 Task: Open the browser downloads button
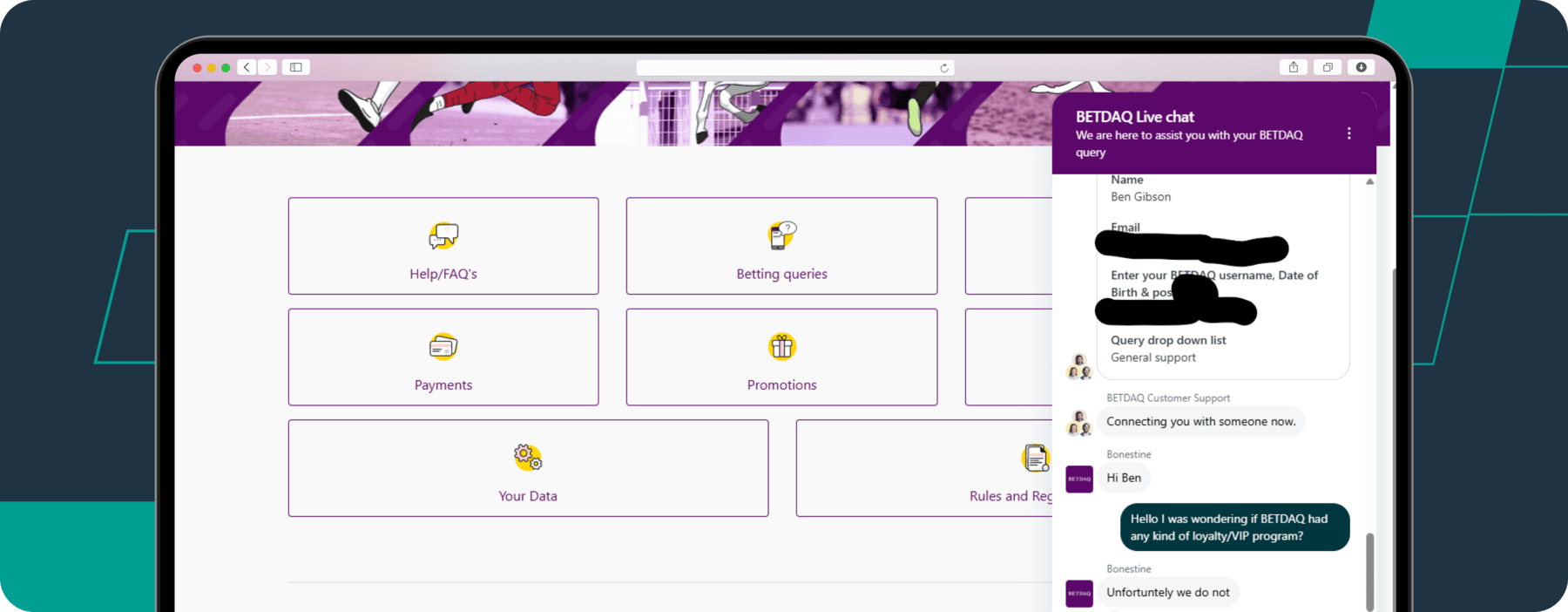pos(1362,67)
